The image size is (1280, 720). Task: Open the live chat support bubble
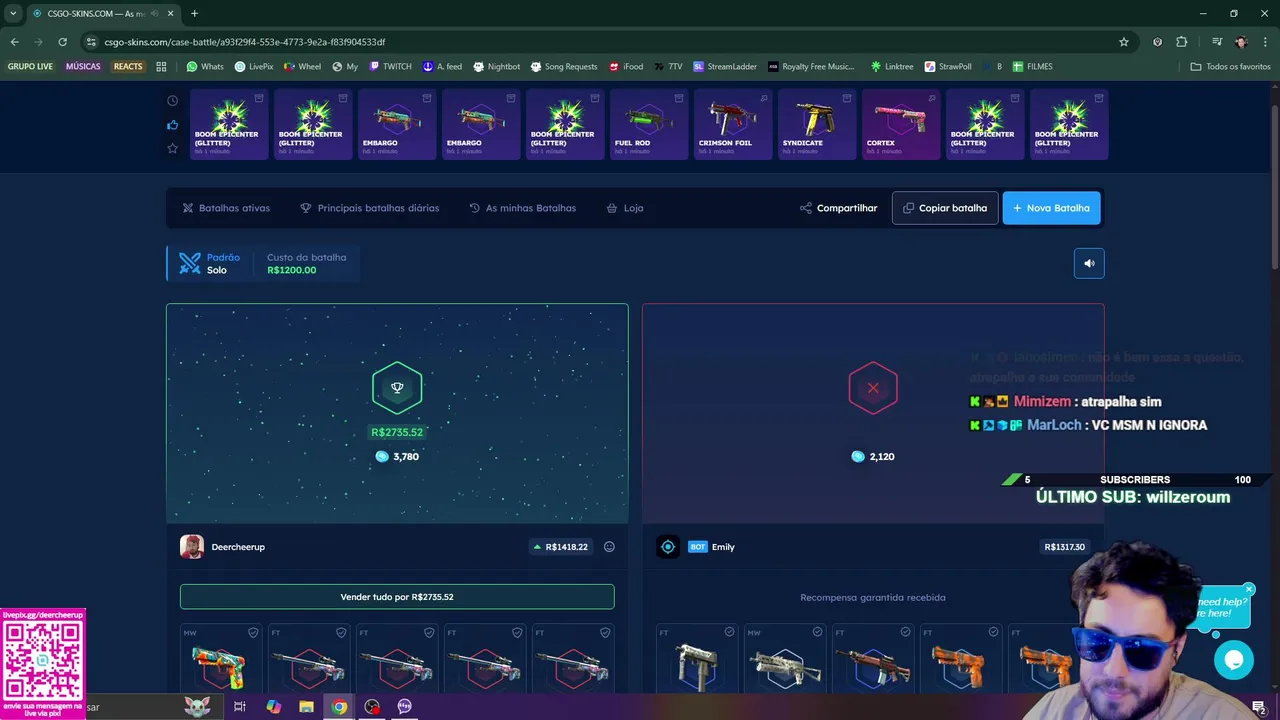(x=1233, y=660)
